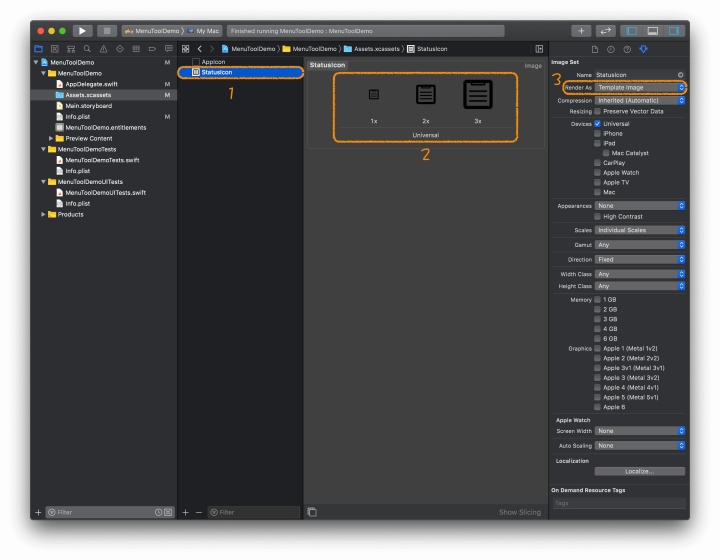Viewport: 720px width, 560px height.
Task: Open the Report navigator
Action: (169, 49)
